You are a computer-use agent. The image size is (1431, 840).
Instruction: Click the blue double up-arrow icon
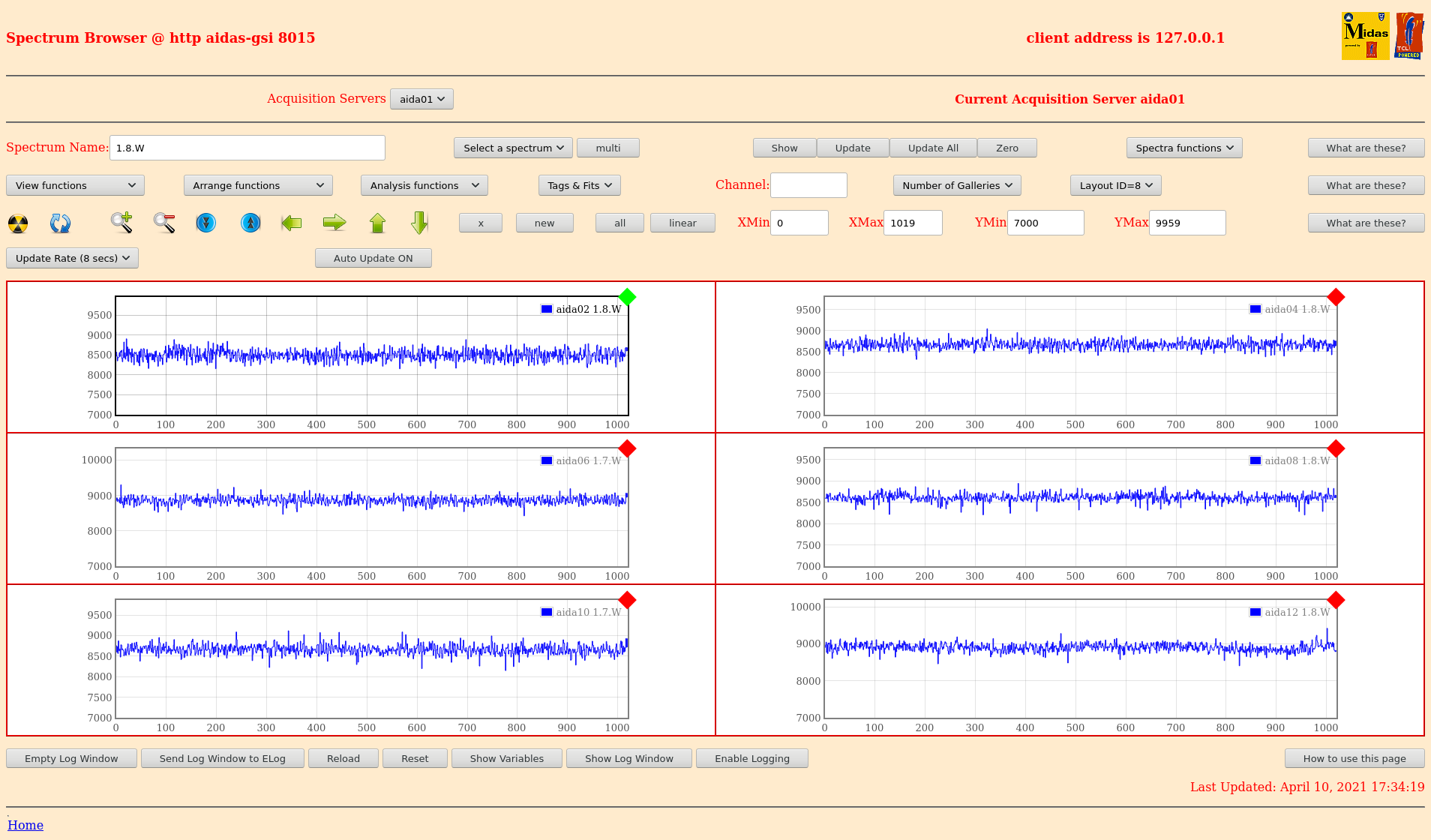(x=250, y=223)
